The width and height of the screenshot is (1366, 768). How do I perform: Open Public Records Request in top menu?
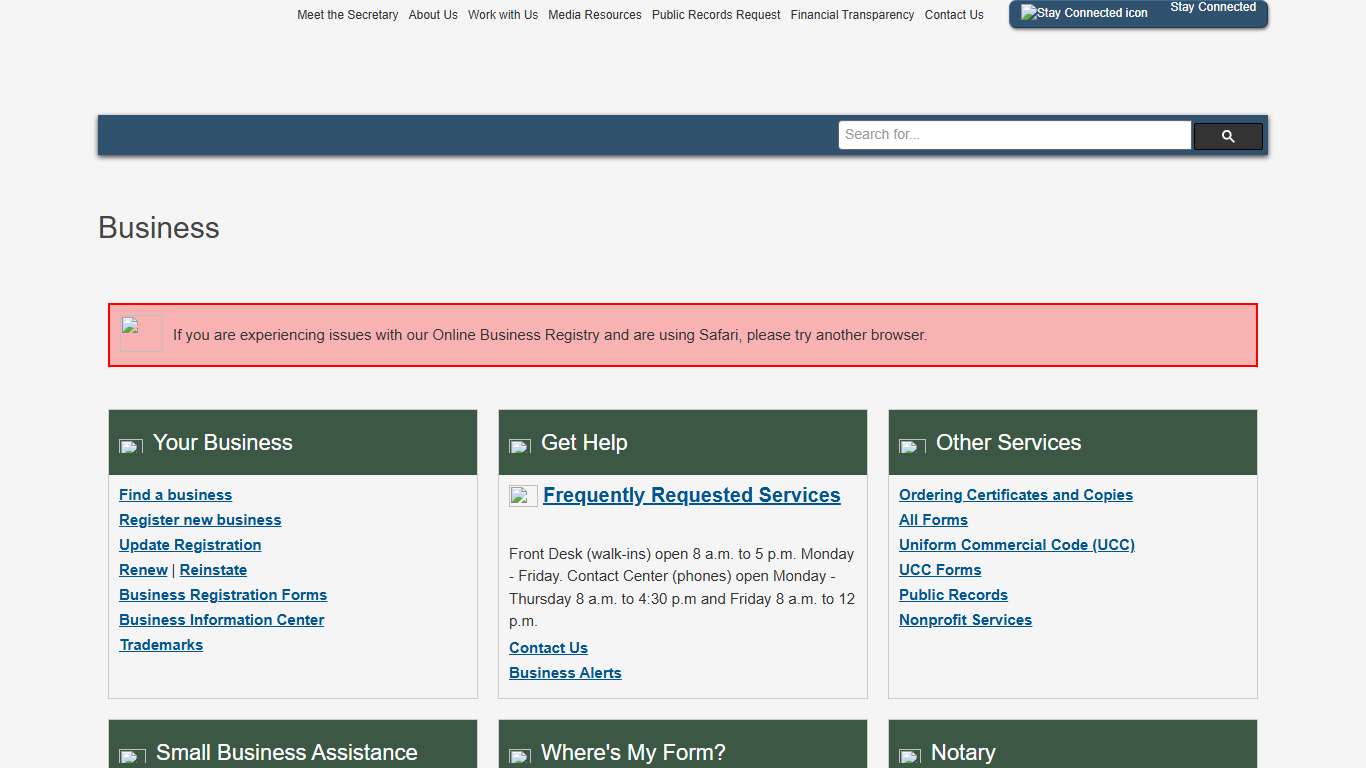[716, 15]
